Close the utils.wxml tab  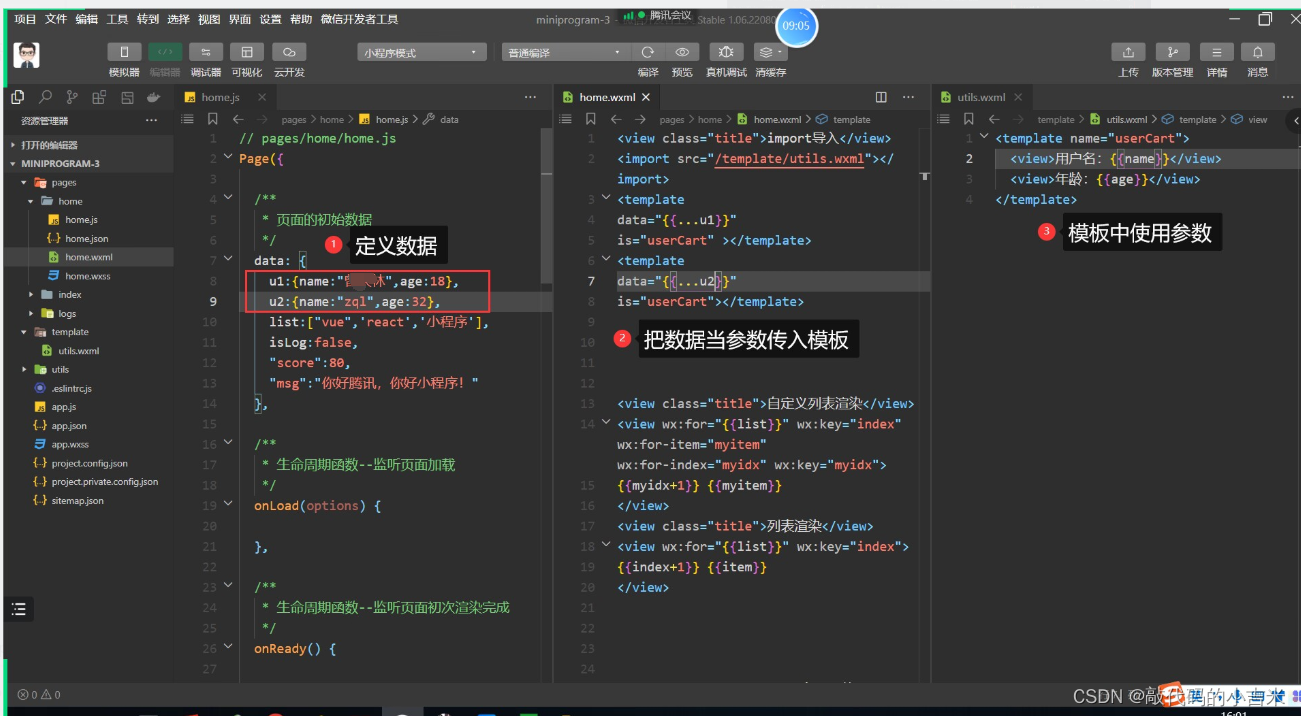(x=1018, y=97)
